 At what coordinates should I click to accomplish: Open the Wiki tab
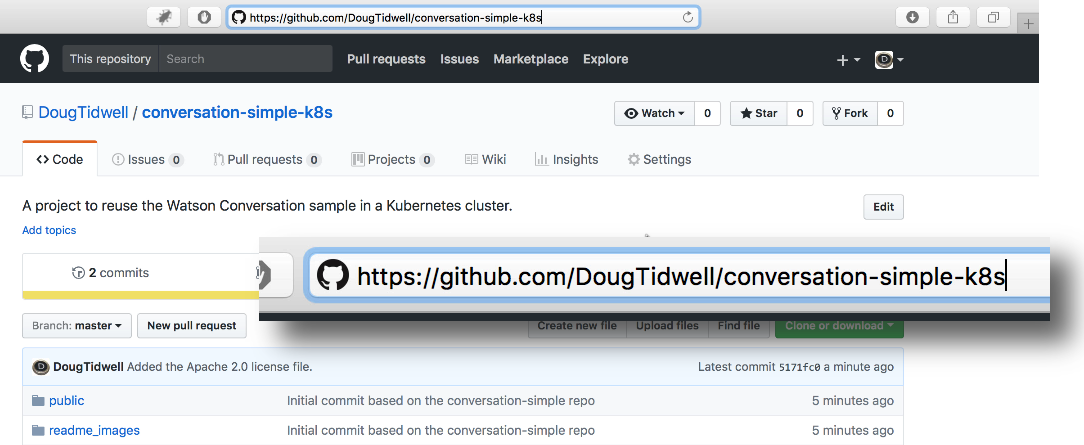(485, 160)
